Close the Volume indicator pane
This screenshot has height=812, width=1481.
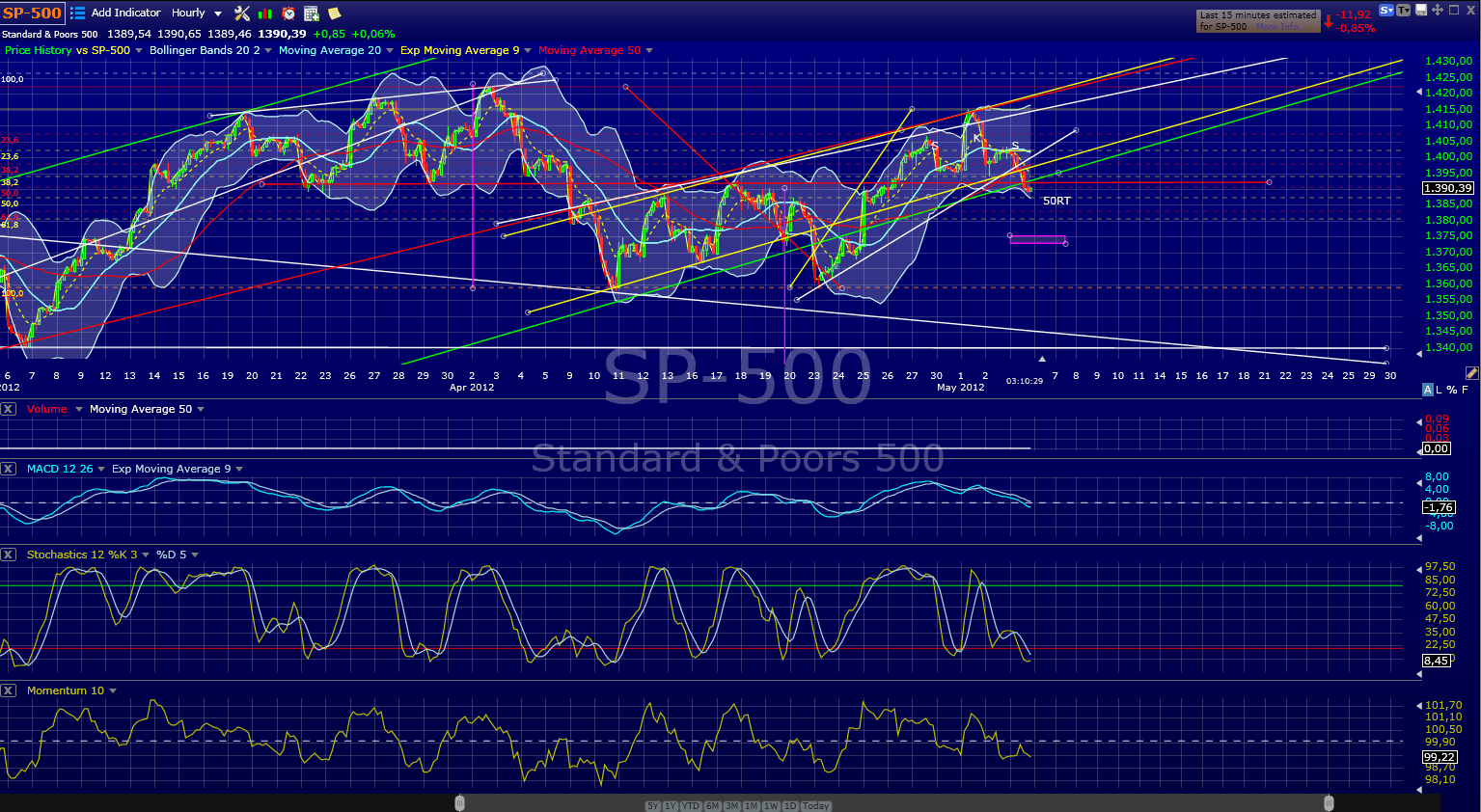(x=8, y=409)
